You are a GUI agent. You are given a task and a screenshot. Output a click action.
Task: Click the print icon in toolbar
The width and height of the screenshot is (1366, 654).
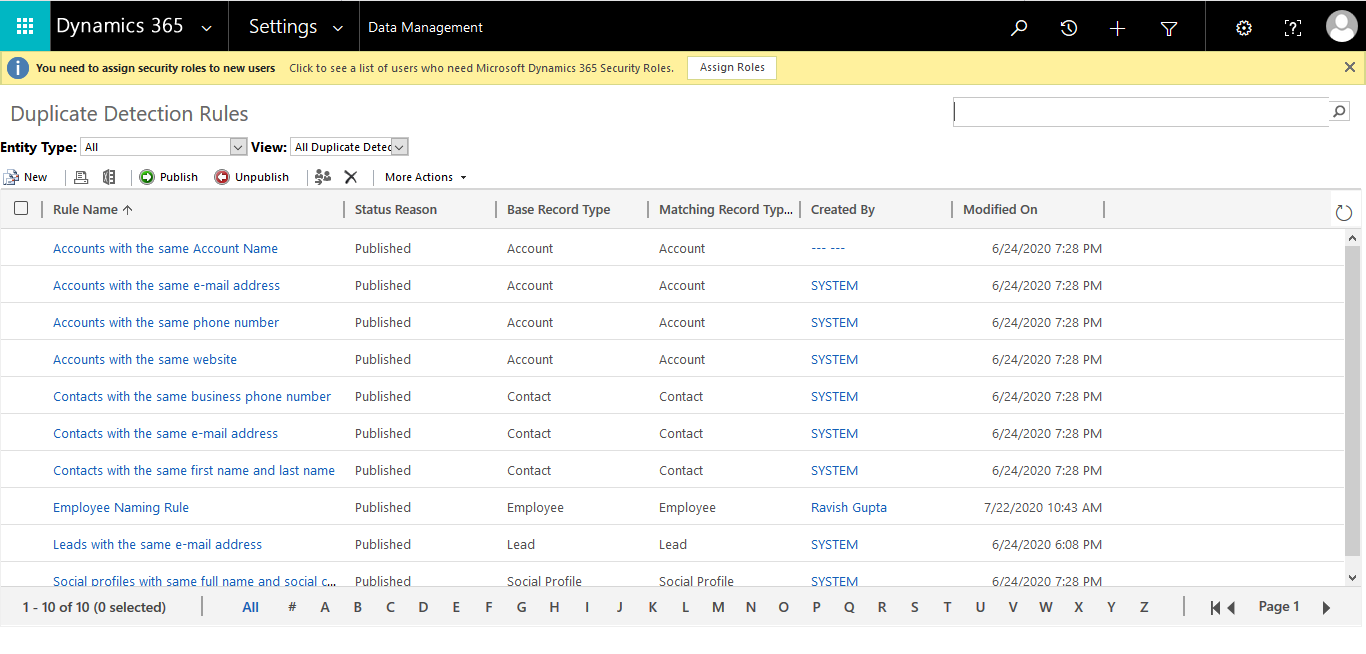pos(81,177)
